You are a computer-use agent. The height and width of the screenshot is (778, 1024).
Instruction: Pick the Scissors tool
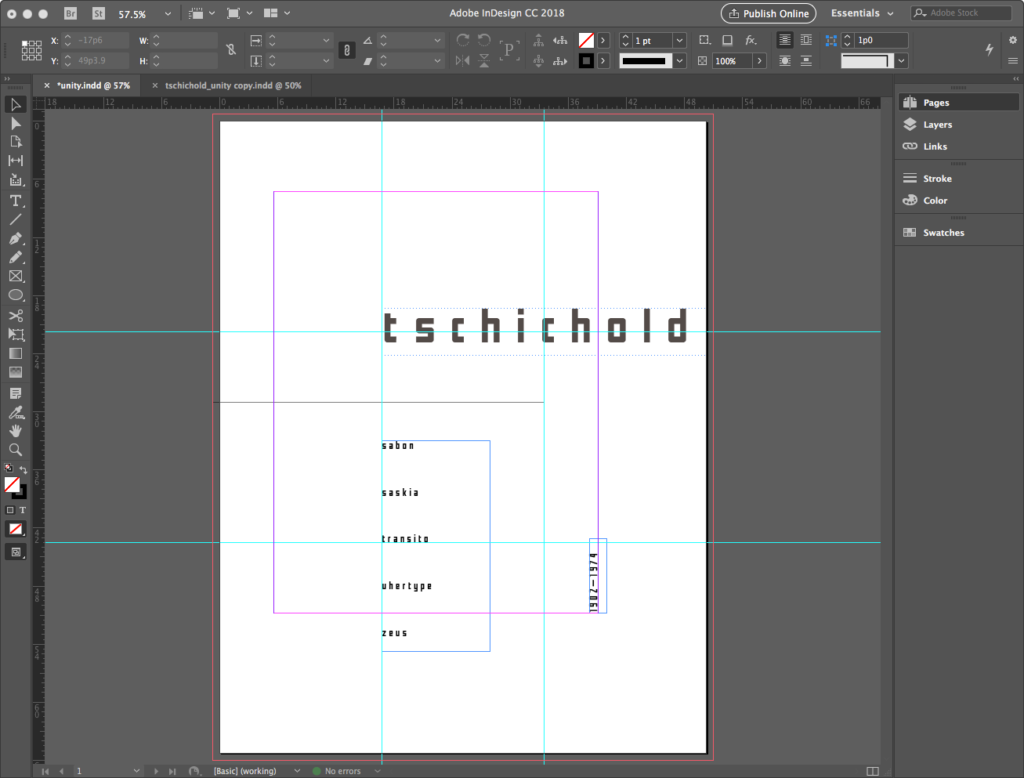coord(15,315)
